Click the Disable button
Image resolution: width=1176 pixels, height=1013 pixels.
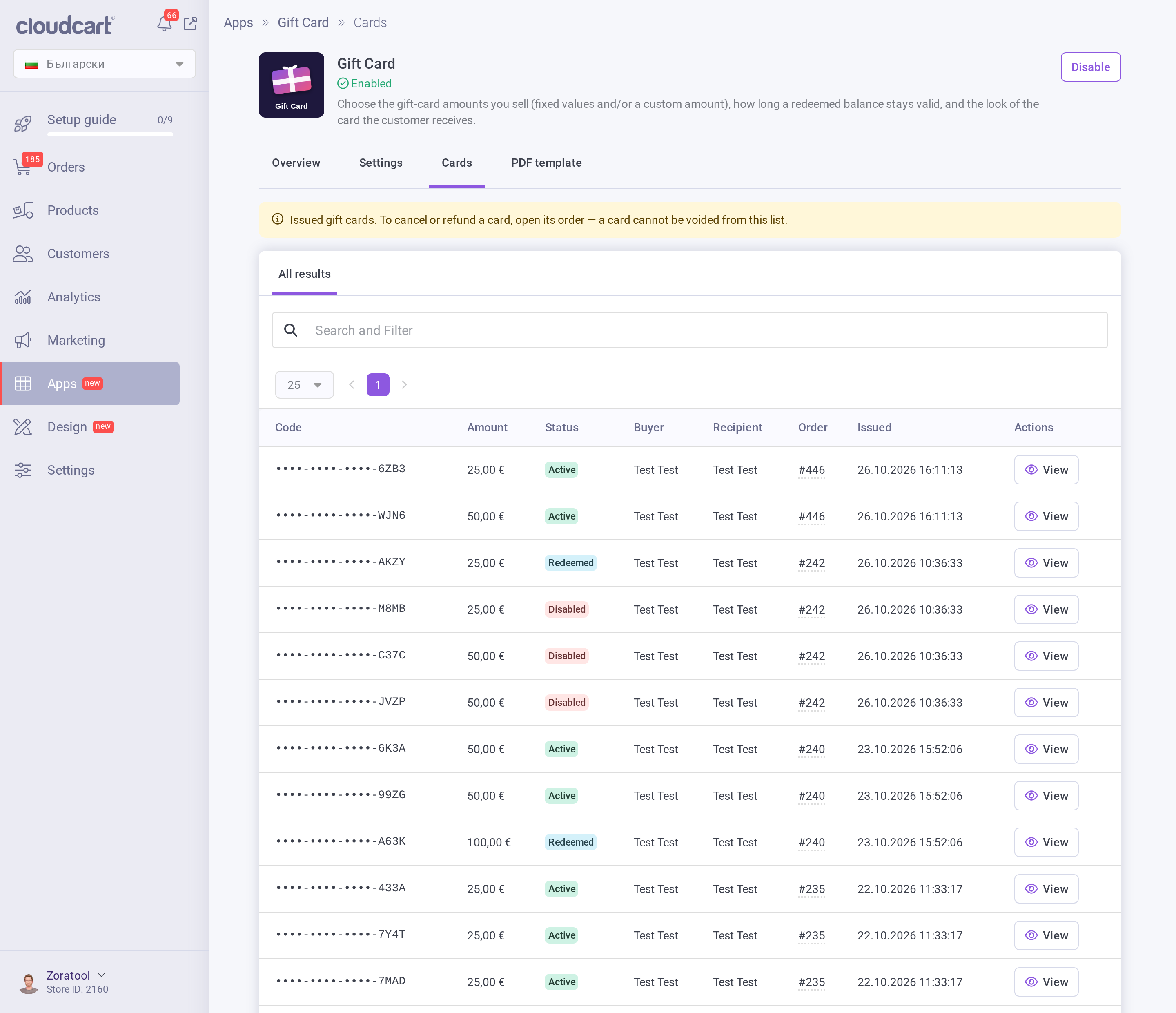coord(1090,67)
